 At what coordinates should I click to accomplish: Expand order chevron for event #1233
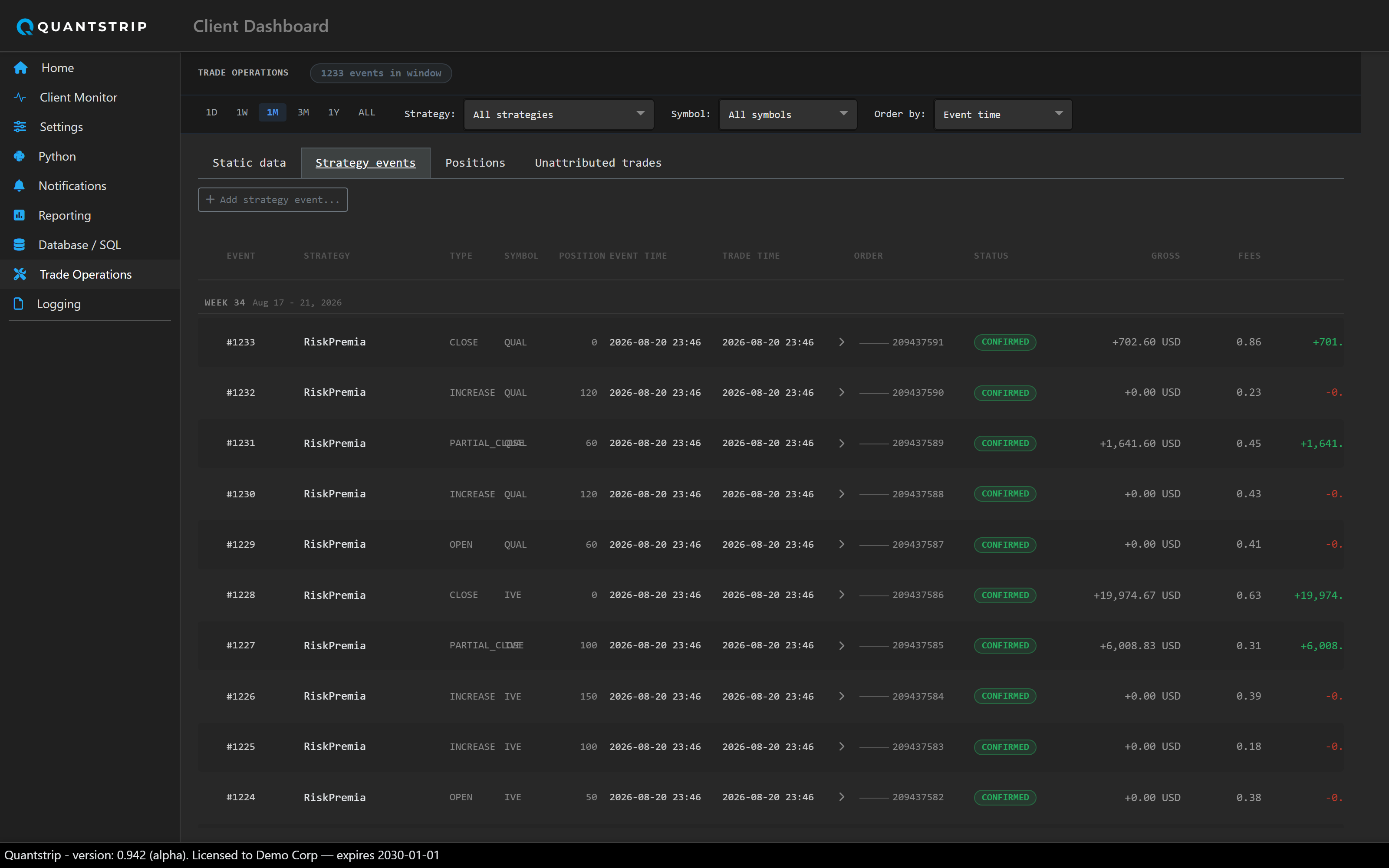(x=842, y=342)
